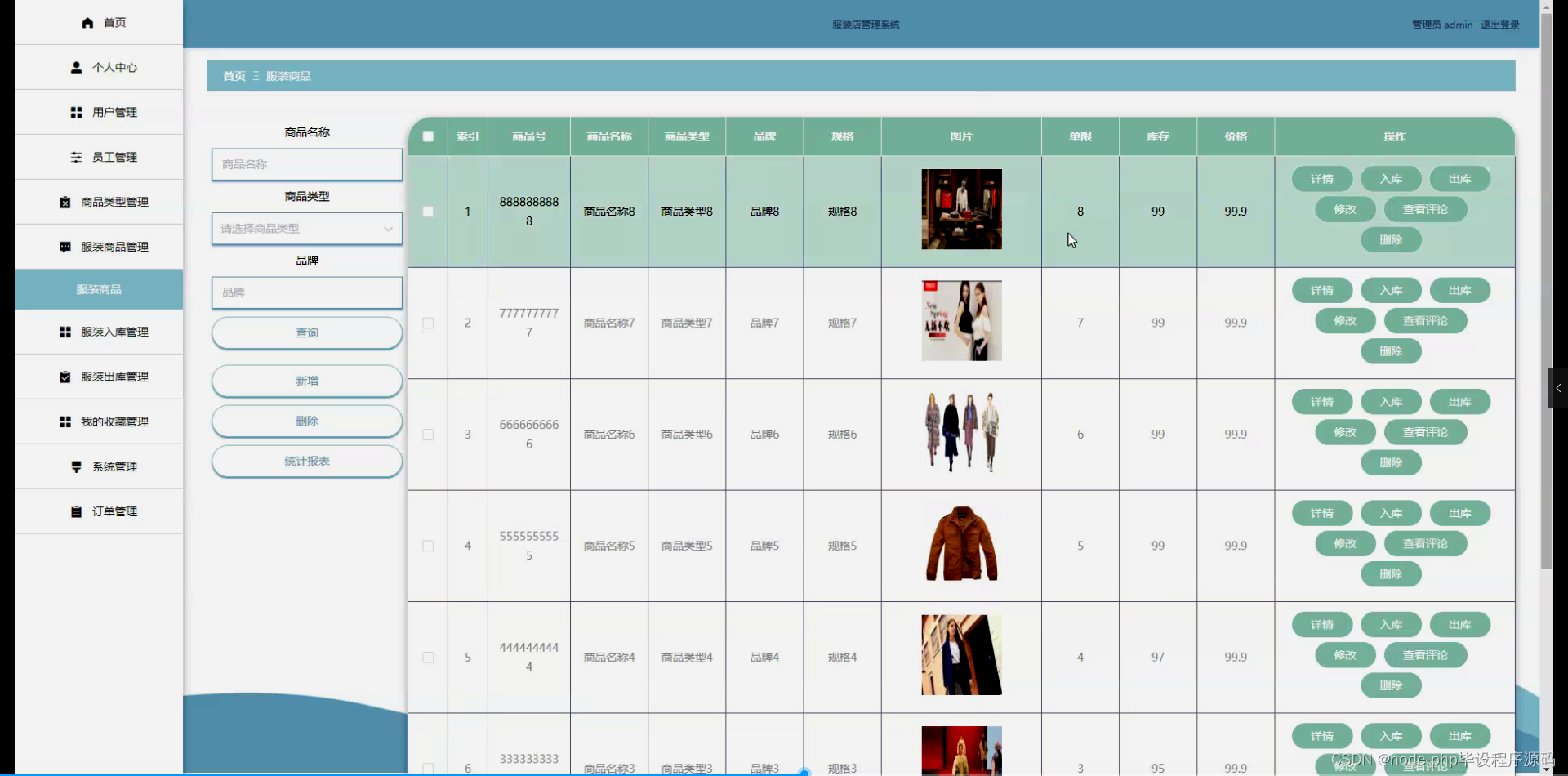The image size is (1568, 776).
Task: Click 退出登录 to log out
Action: point(1499,24)
